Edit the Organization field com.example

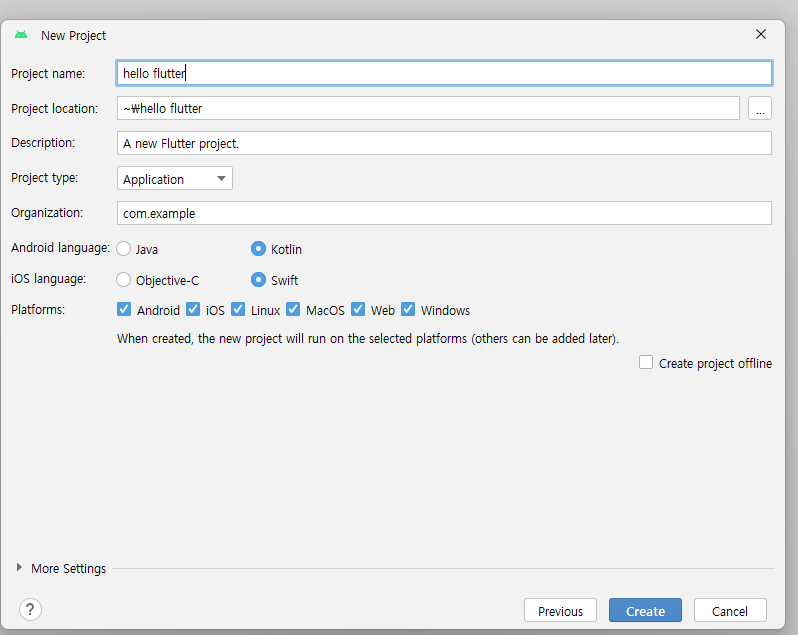(x=444, y=213)
